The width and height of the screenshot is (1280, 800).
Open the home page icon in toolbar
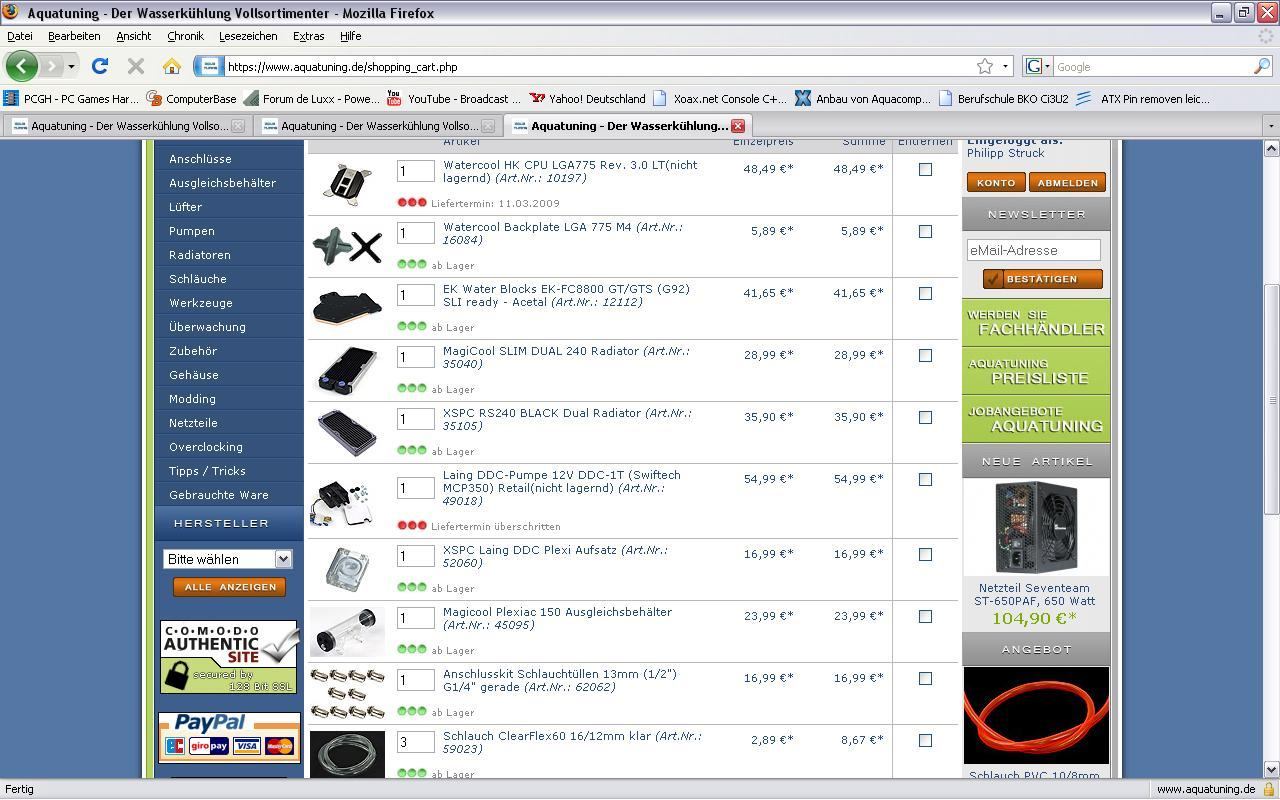click(x=171, y=66)
